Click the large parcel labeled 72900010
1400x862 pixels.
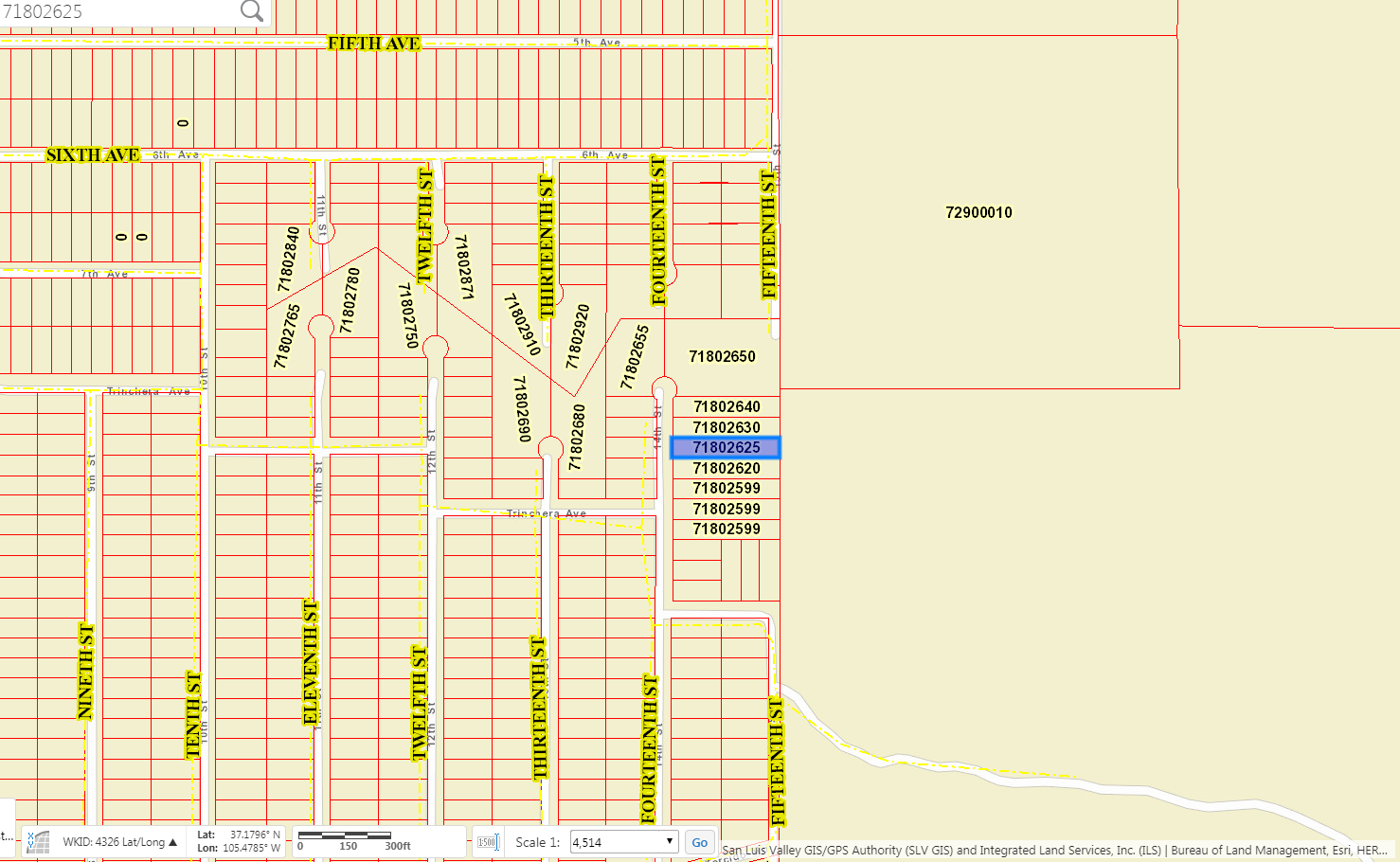[978, 213]
